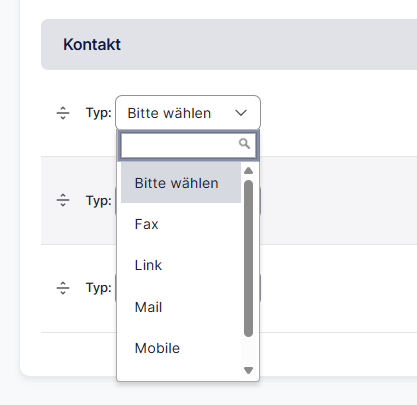417x405 pixels.
Task: Collapse the list via the Typ chevron arrow
Action: 241,113
